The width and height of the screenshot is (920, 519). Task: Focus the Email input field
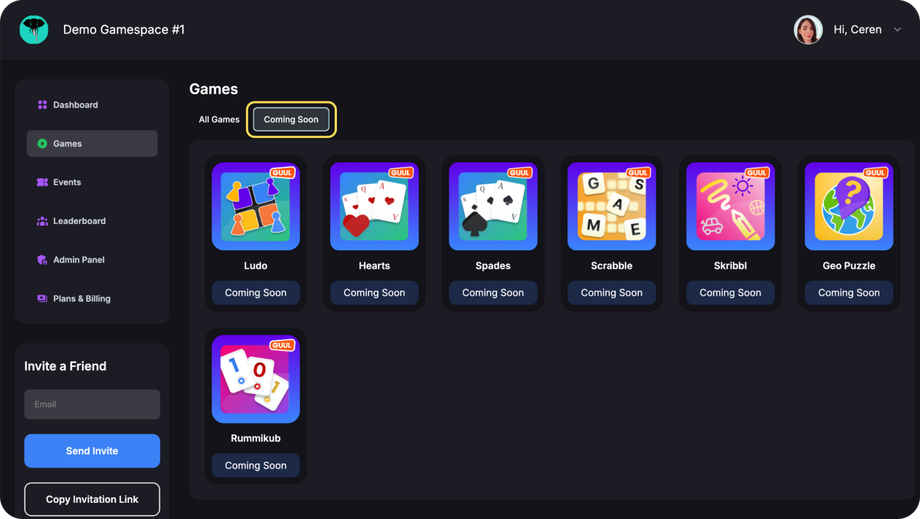point(92,404)
